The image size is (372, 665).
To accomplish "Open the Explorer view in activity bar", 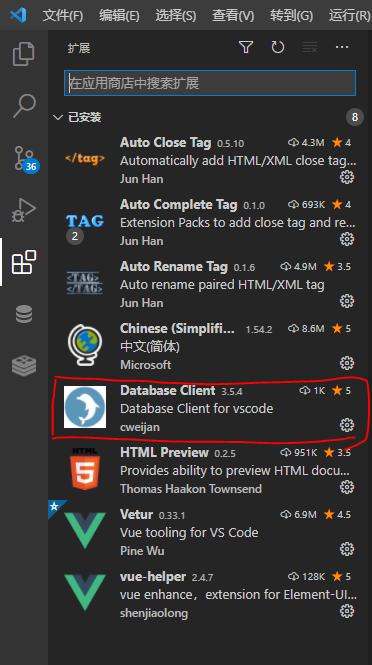I will [24, 54].
